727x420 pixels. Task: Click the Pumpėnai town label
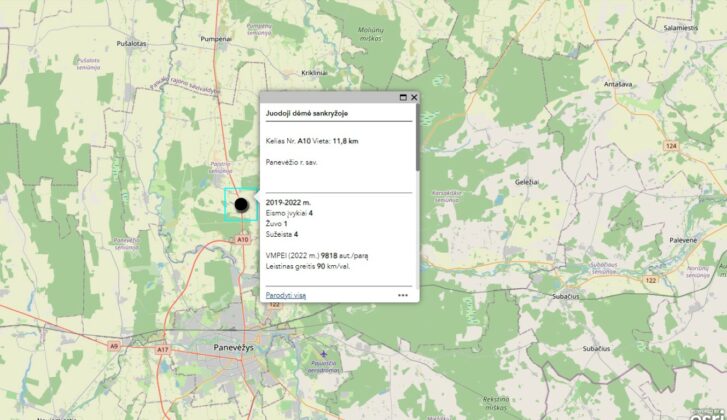(x=216, y=39)
